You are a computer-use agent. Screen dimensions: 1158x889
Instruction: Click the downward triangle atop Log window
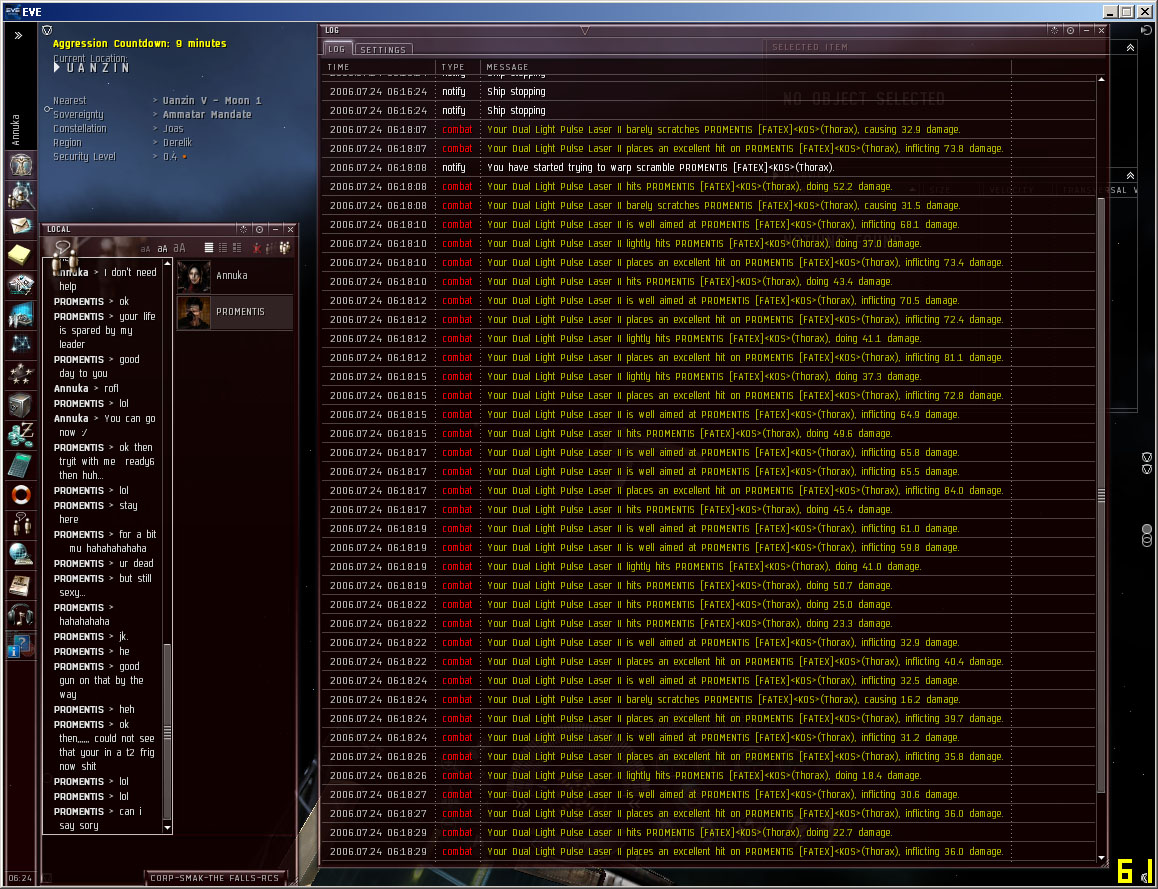click(585, 30)
